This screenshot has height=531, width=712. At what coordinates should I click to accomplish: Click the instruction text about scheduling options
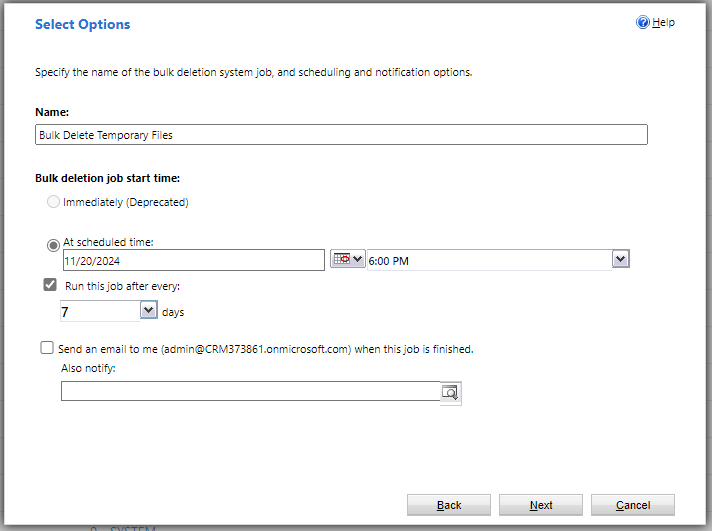click(x=254, y=72)
